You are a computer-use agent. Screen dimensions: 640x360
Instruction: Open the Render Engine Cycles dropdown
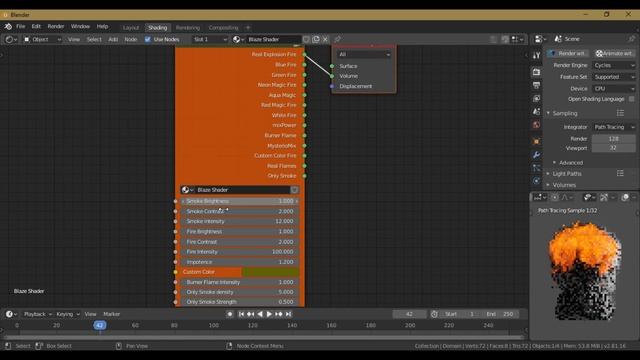tap(614, 65)
